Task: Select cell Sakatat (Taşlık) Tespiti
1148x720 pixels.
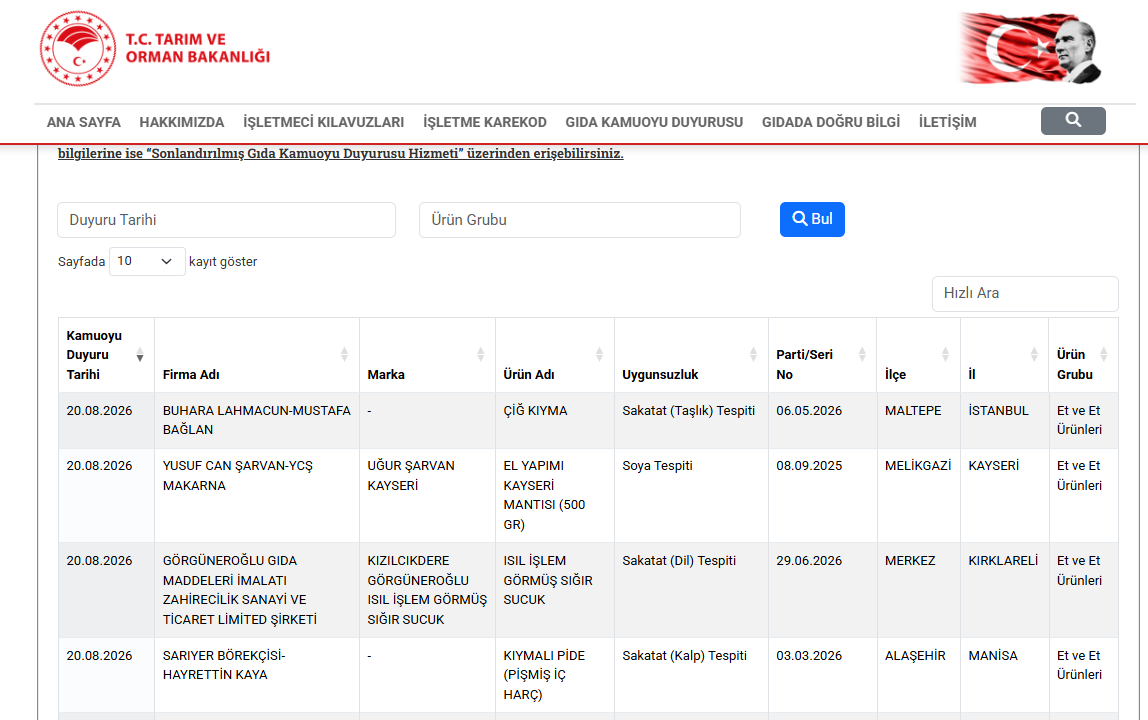Action: (x=691, y=420)
